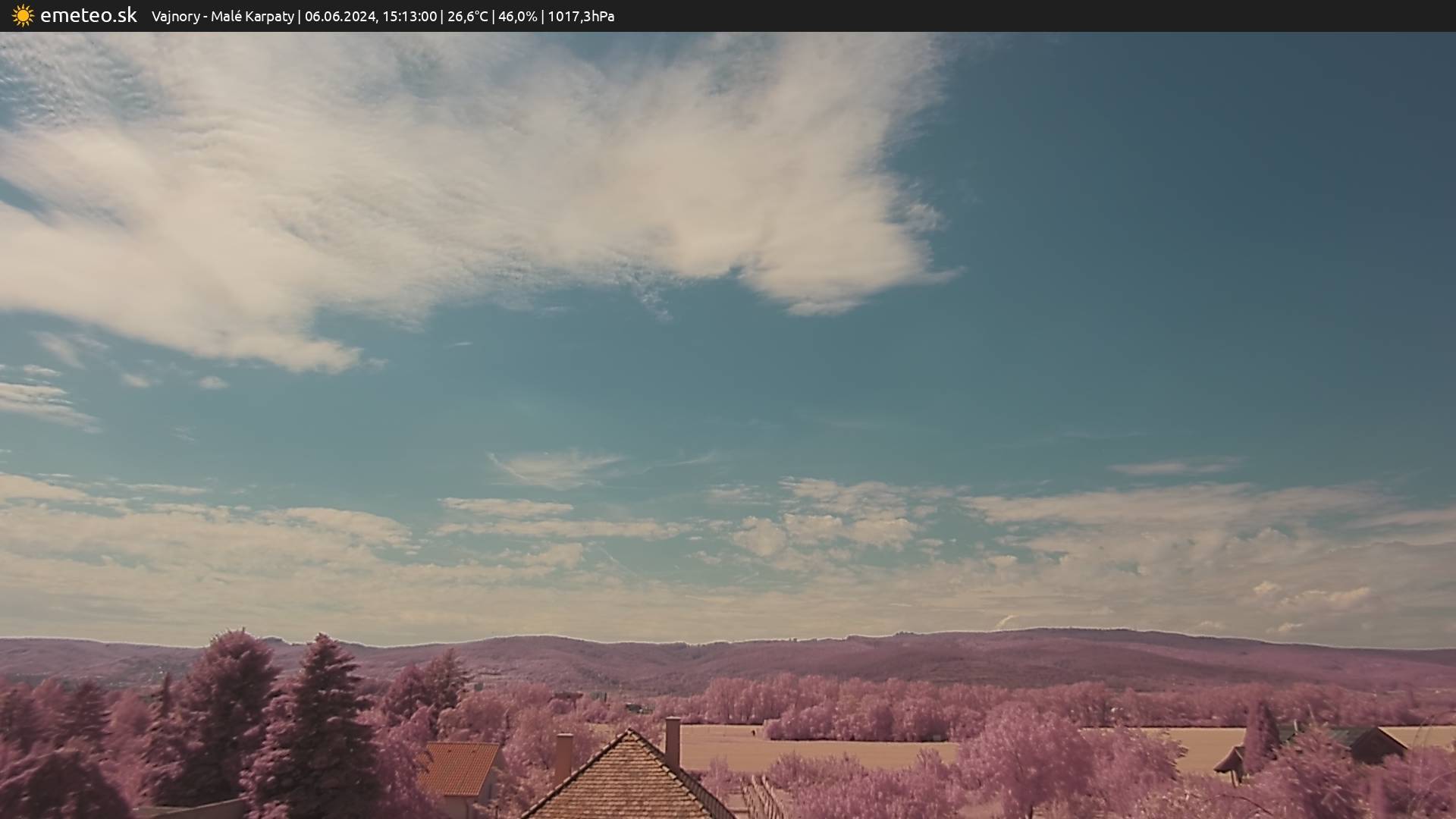Click the emeteo.sk site name text
1456x819 pixels.
tap(88, 15)
